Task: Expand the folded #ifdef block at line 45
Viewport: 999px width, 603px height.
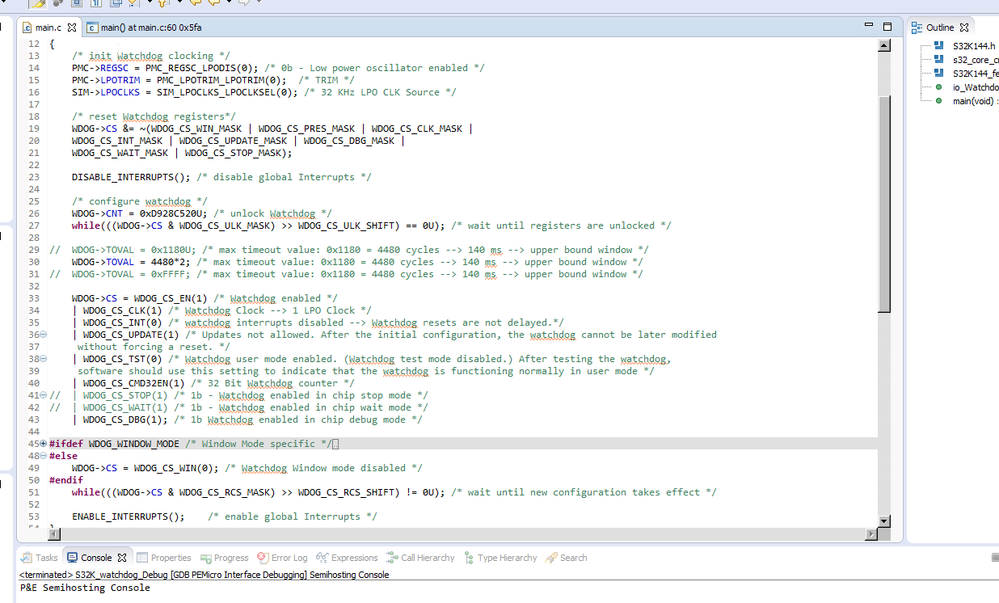Action: tap(43, 444)
